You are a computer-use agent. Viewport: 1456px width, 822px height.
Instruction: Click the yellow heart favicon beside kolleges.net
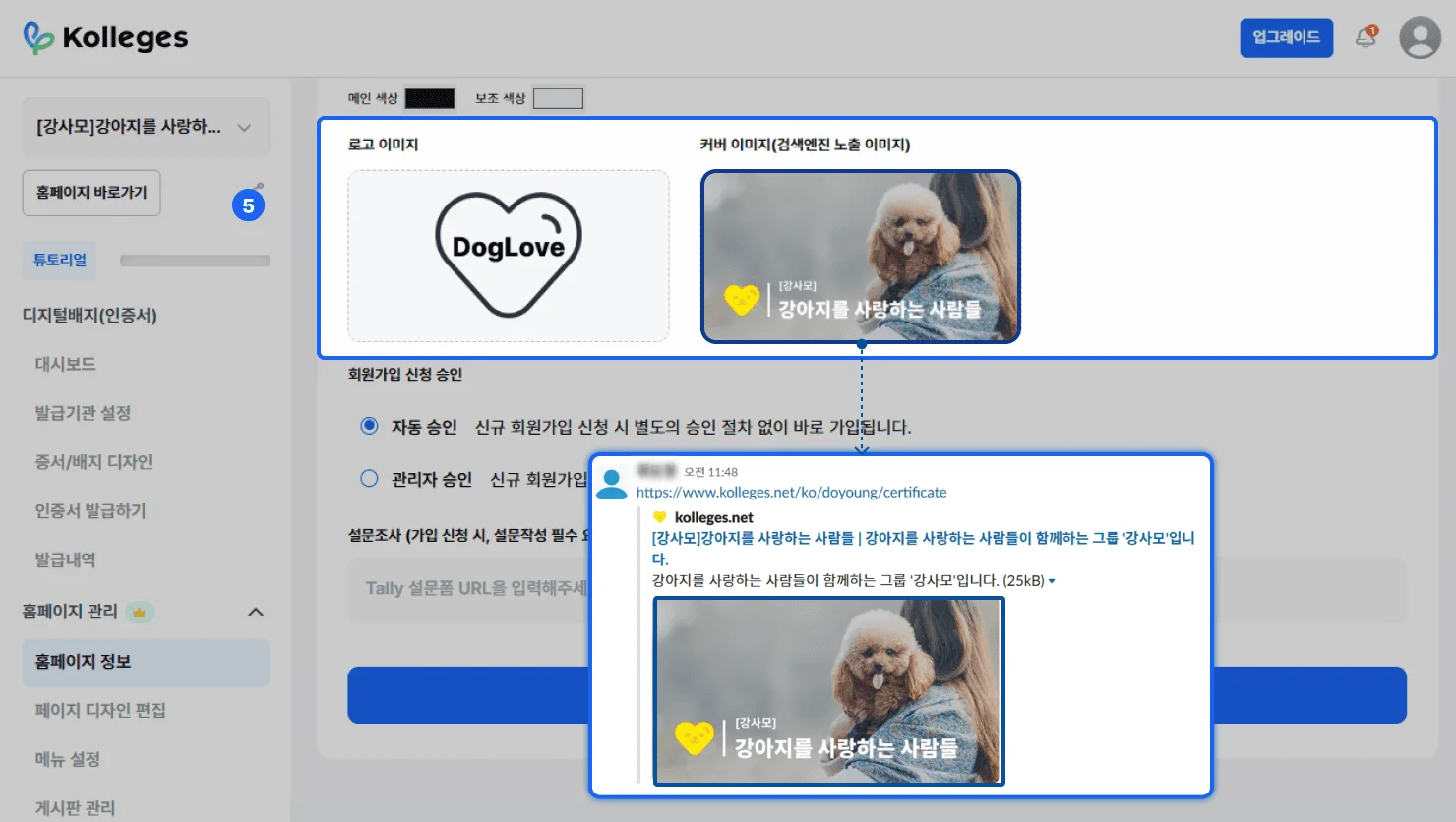coord(659,517)
